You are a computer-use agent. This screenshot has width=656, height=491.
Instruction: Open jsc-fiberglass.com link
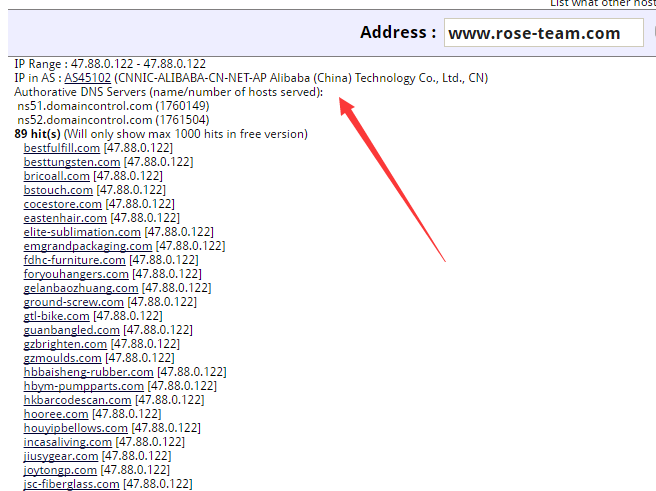[x=72, y=484]
